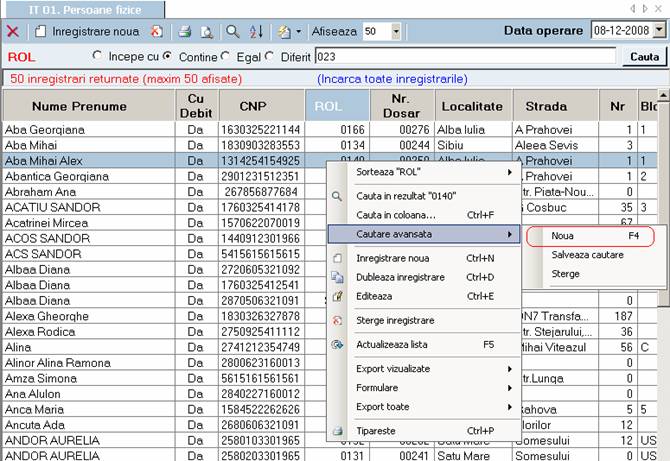Open the Afiseaza count dropdown

[x=396, y=32]
